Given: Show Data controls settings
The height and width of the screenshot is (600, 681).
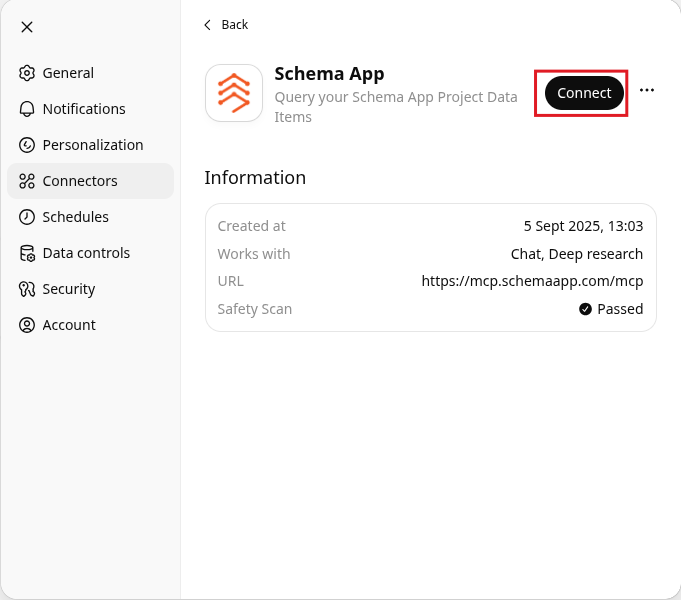Looking at the screenshot, I should pos(90,253).
